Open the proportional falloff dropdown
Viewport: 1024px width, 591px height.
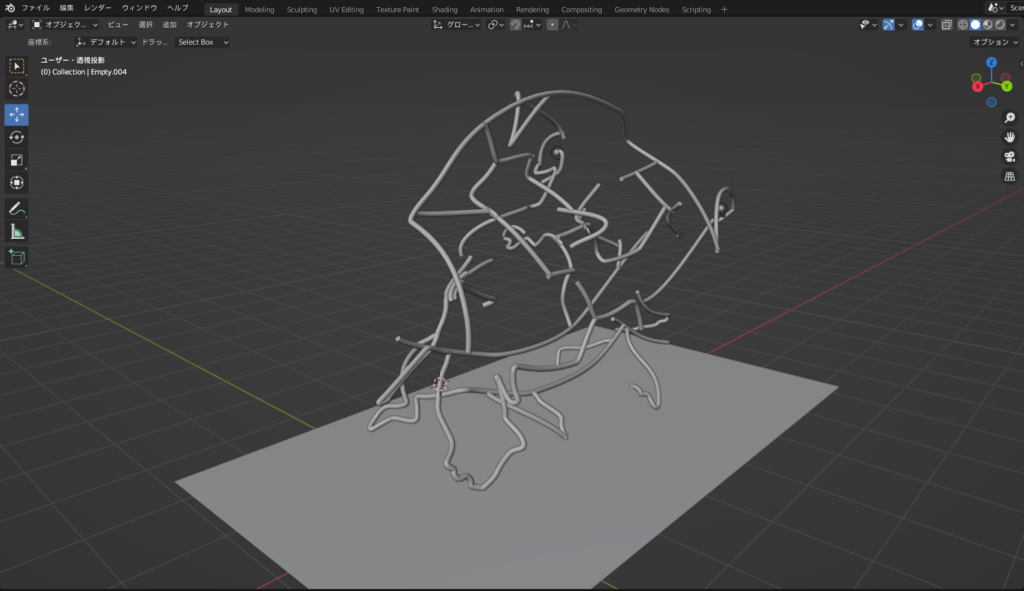569,25
